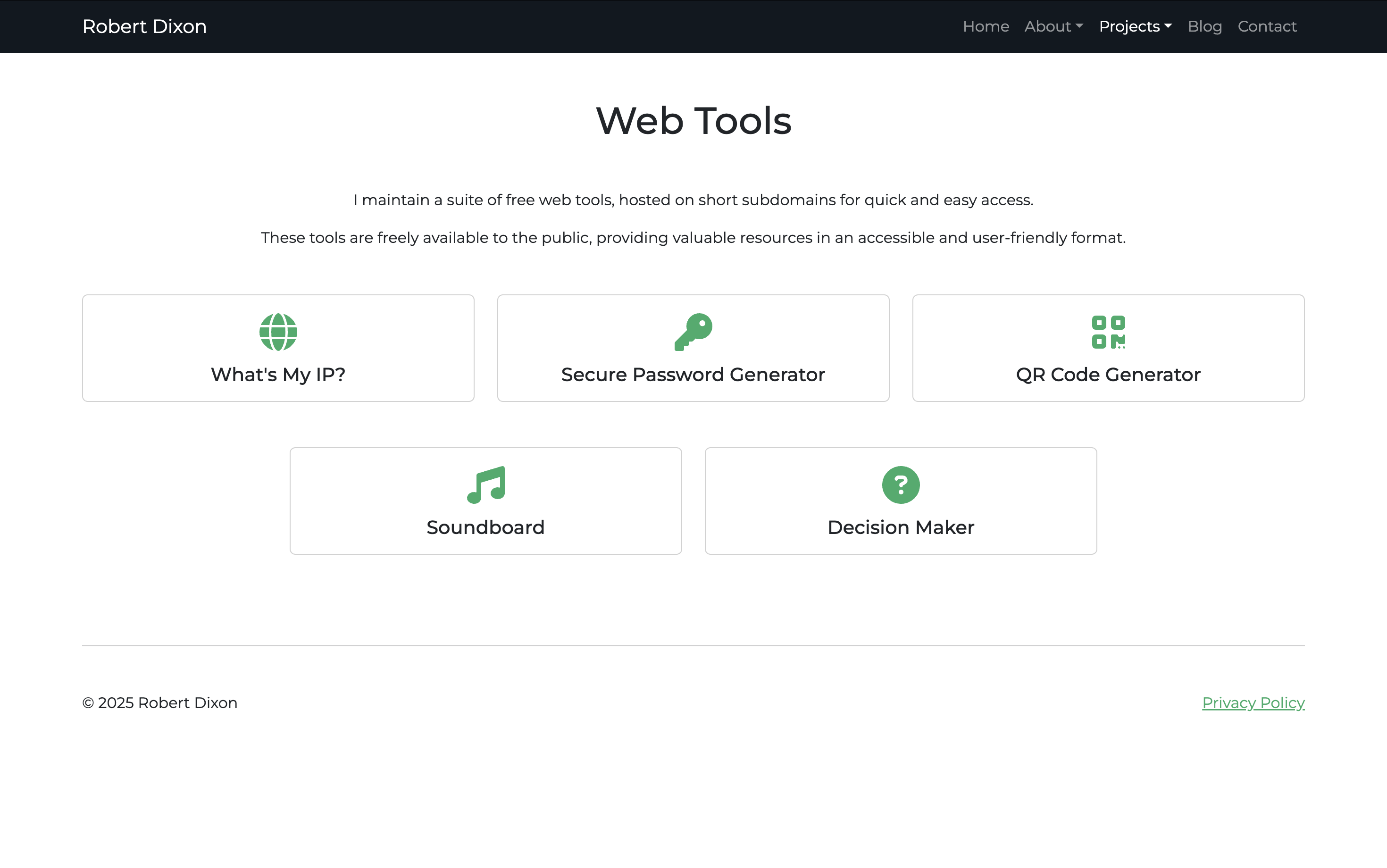Click the key icon for Secure Password Generator
This screenshot has height=868, width=1387.
point(693,332)
